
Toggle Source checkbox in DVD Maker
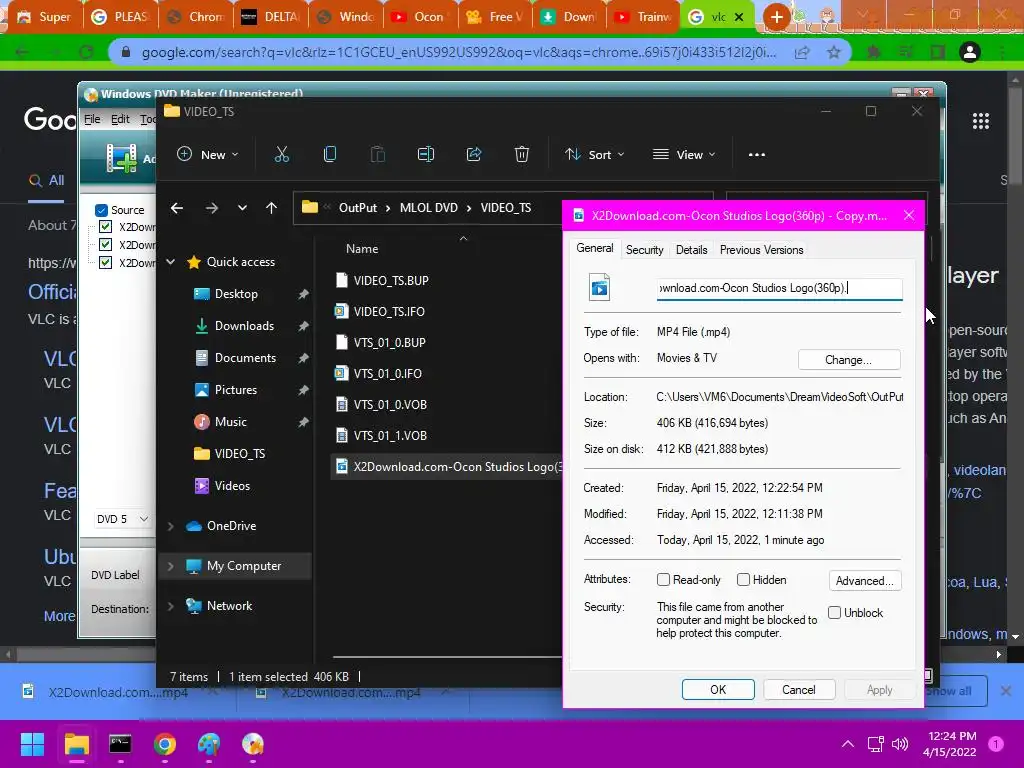coord(101,210)
